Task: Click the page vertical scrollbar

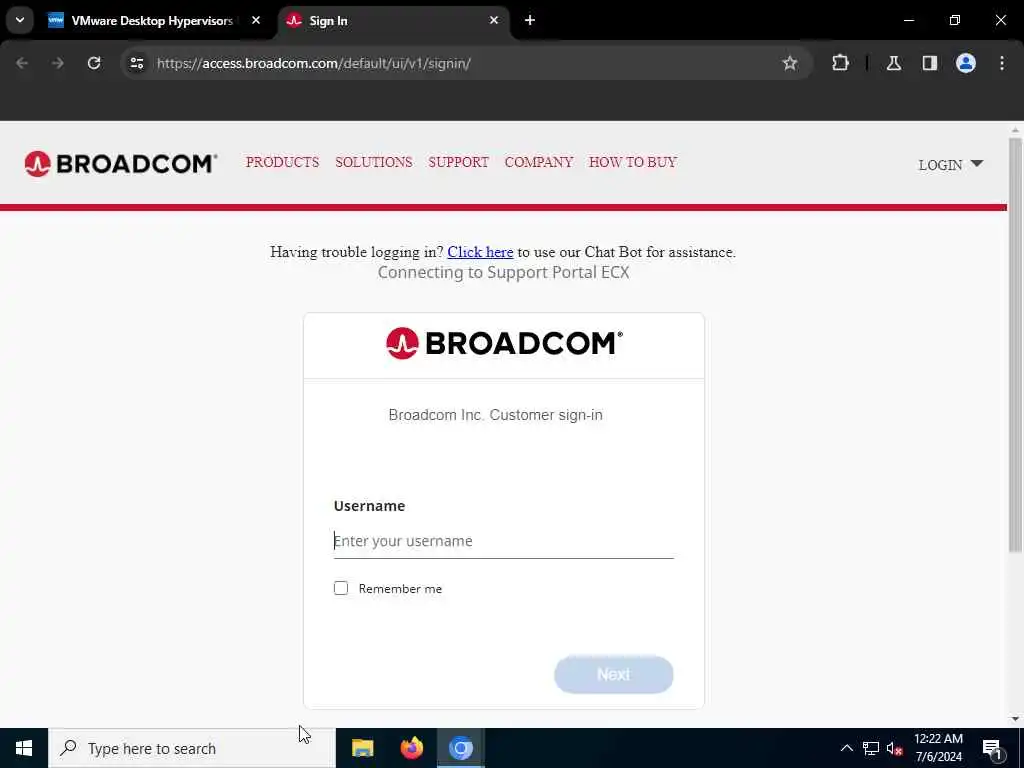Action: tap(1015, 345)
